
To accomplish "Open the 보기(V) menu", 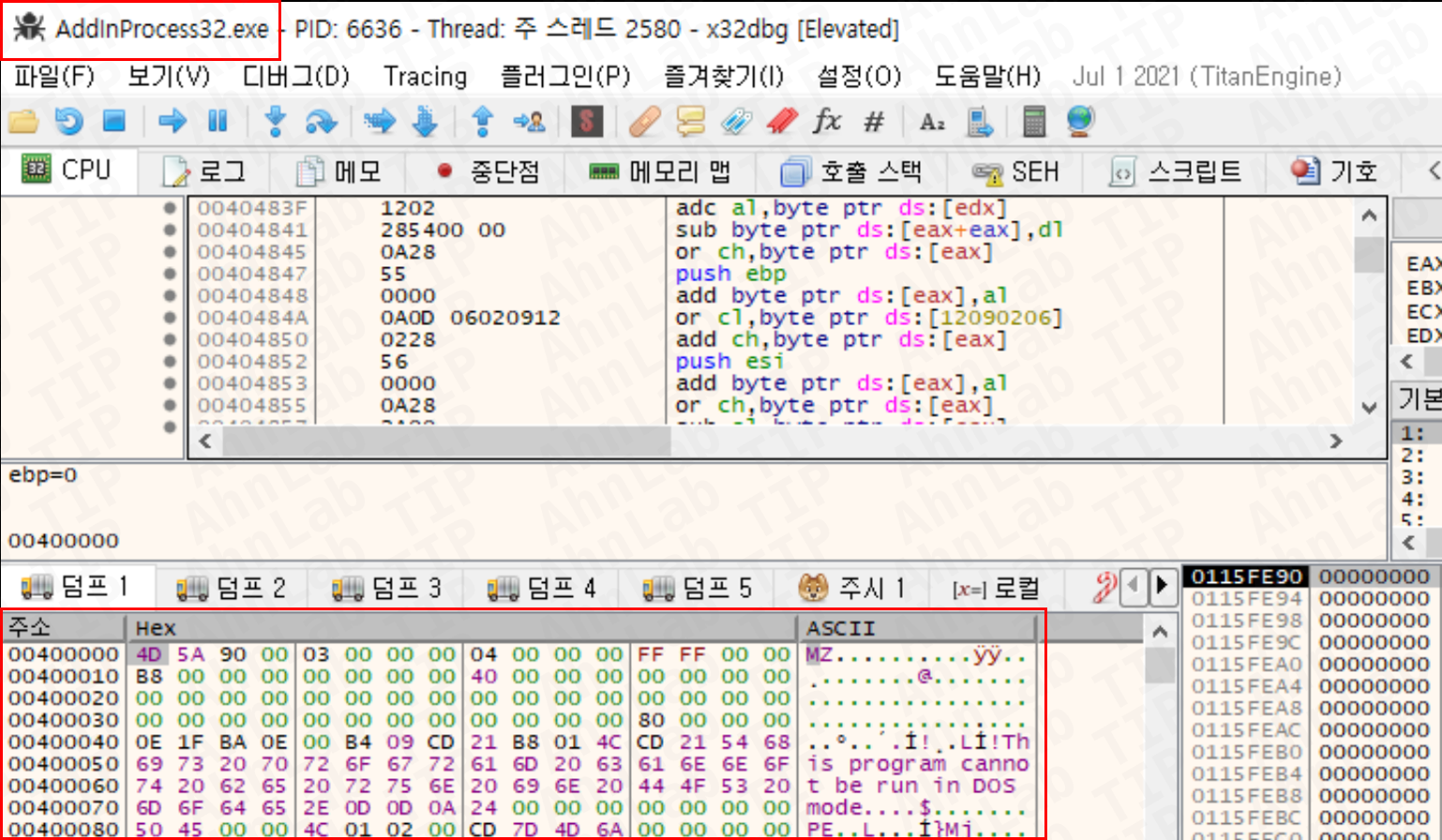I will (x=169, y=76).
